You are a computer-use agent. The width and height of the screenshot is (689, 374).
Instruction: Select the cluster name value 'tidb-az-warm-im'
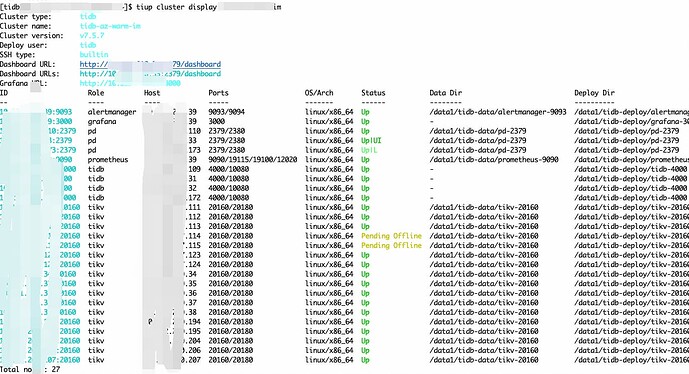(x=110, y=26)
